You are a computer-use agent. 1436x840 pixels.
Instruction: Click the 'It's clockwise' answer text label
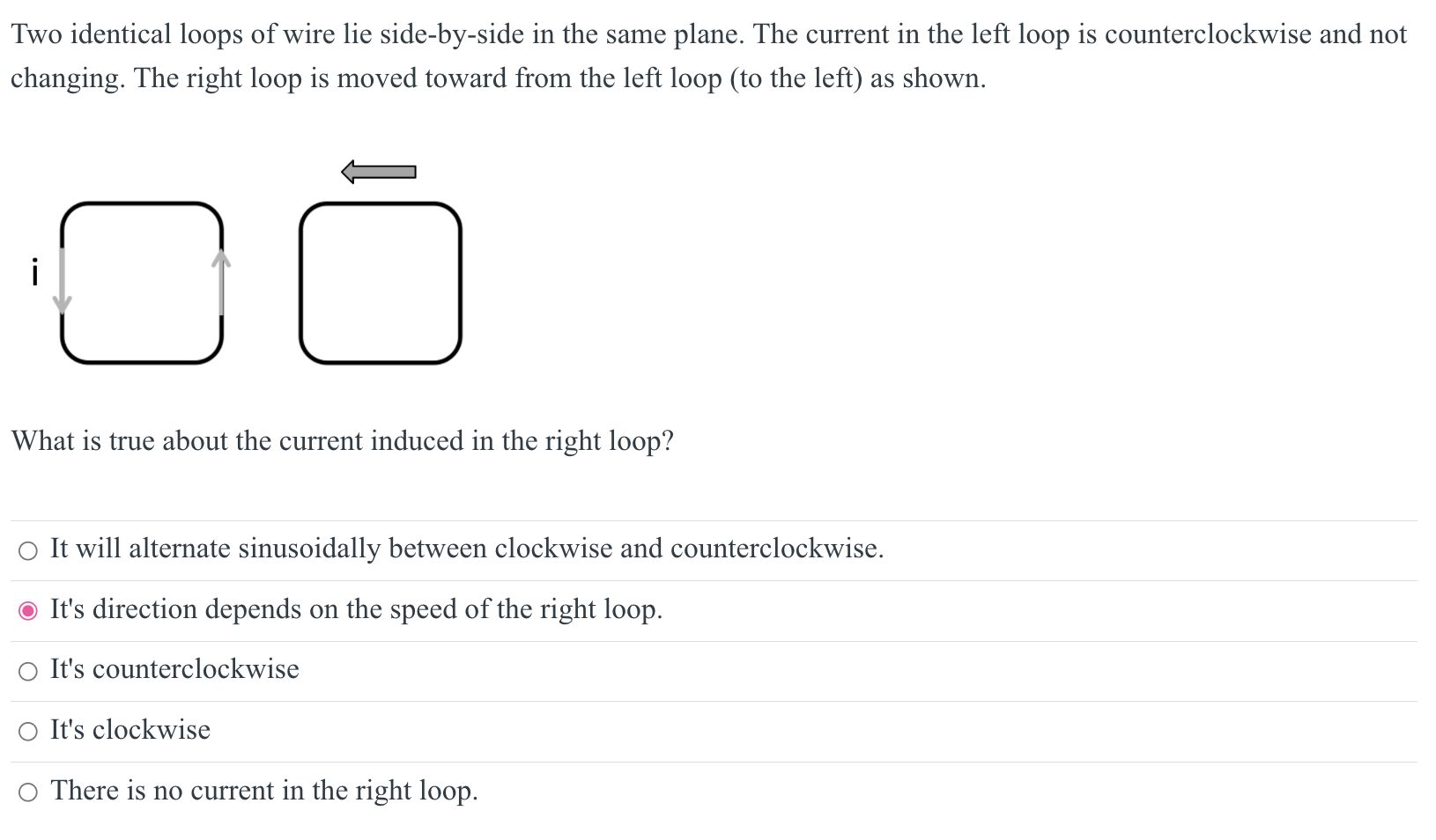pyautogui.click(x=130, y=730)
